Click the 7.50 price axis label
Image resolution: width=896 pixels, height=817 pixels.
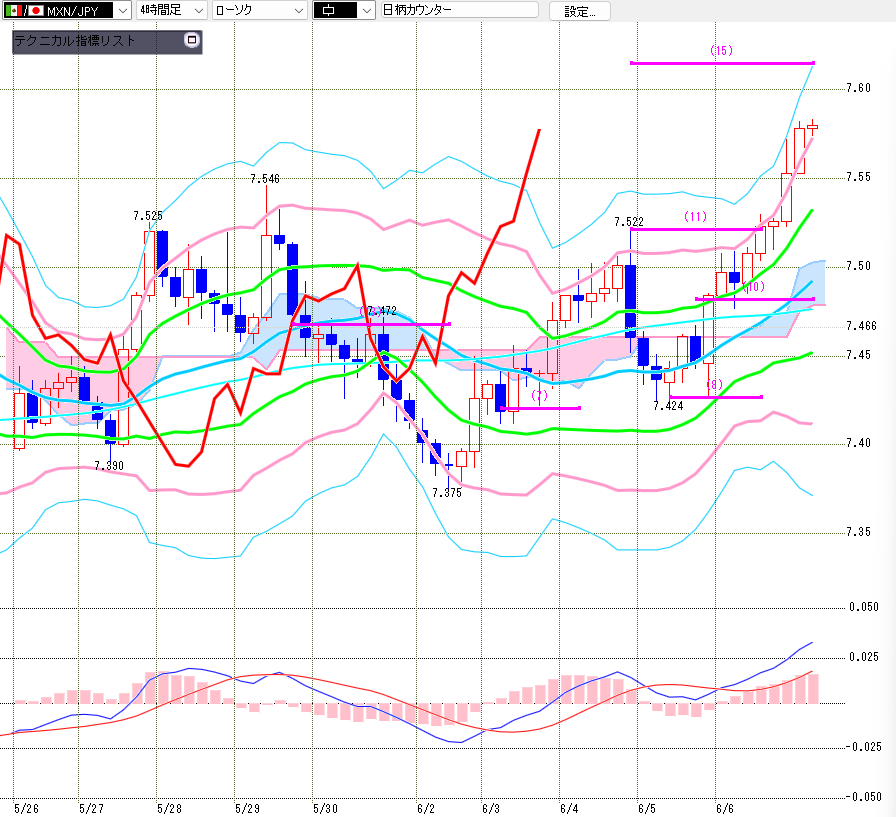click(858, 266)
